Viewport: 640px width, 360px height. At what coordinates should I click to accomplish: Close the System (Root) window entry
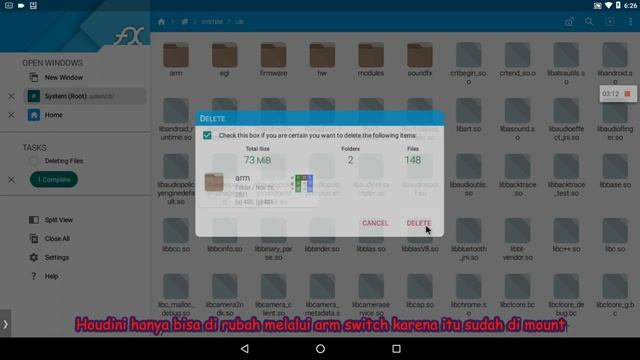[11, 96]
